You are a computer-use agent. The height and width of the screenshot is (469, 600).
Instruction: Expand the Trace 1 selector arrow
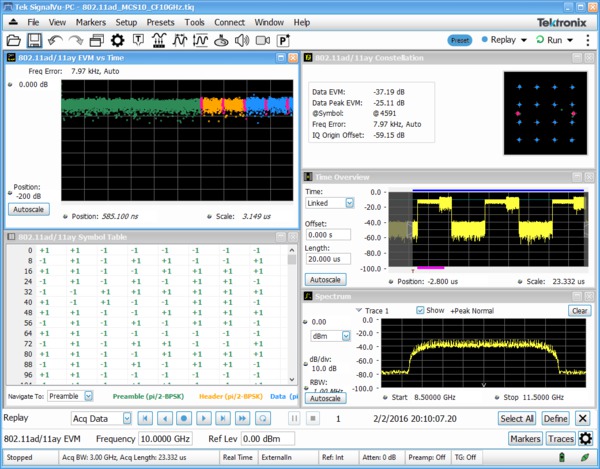click(x=360, y=311)
